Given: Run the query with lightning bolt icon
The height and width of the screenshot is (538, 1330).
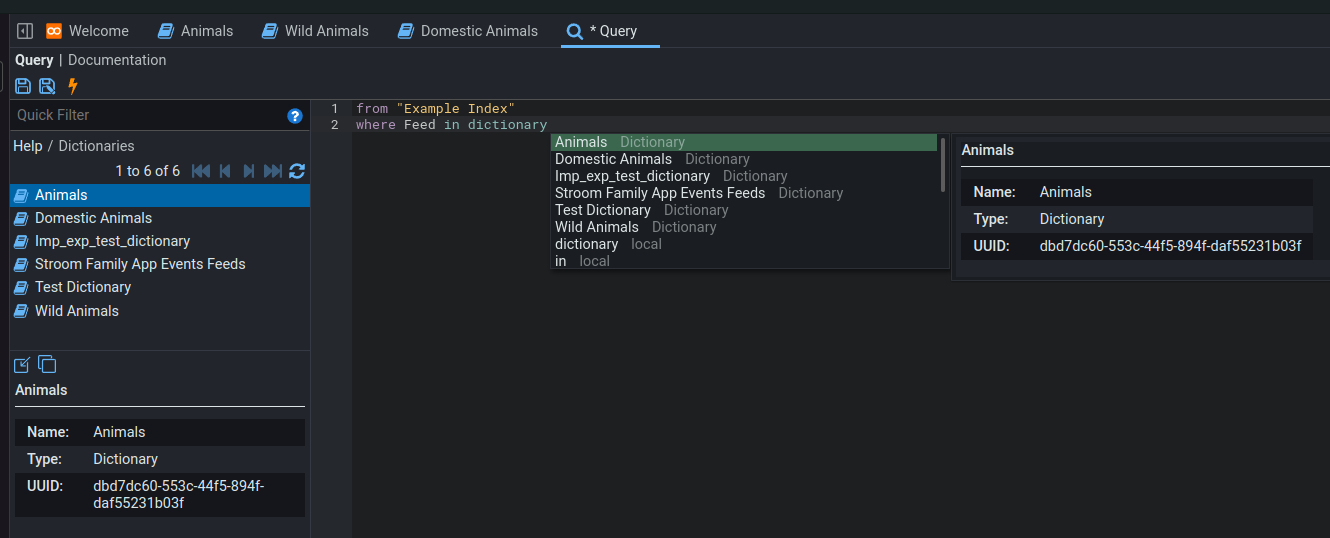Looking at the screenshot, I should pyautogui.click(x=72, y=86).
